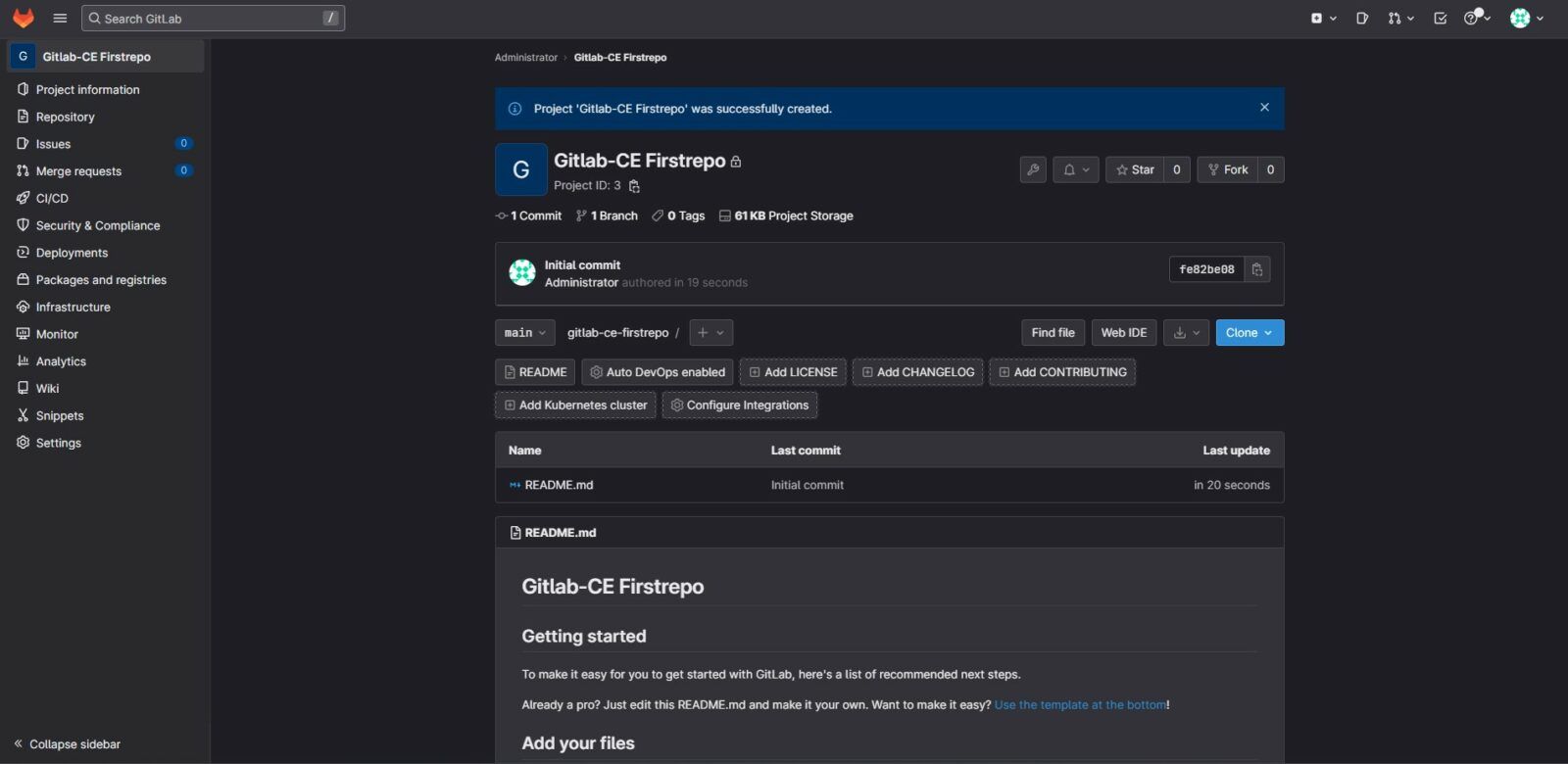This screenshot has height=764, width=1568.
Task: Open the help dropdown menu
Action: 1477,19
